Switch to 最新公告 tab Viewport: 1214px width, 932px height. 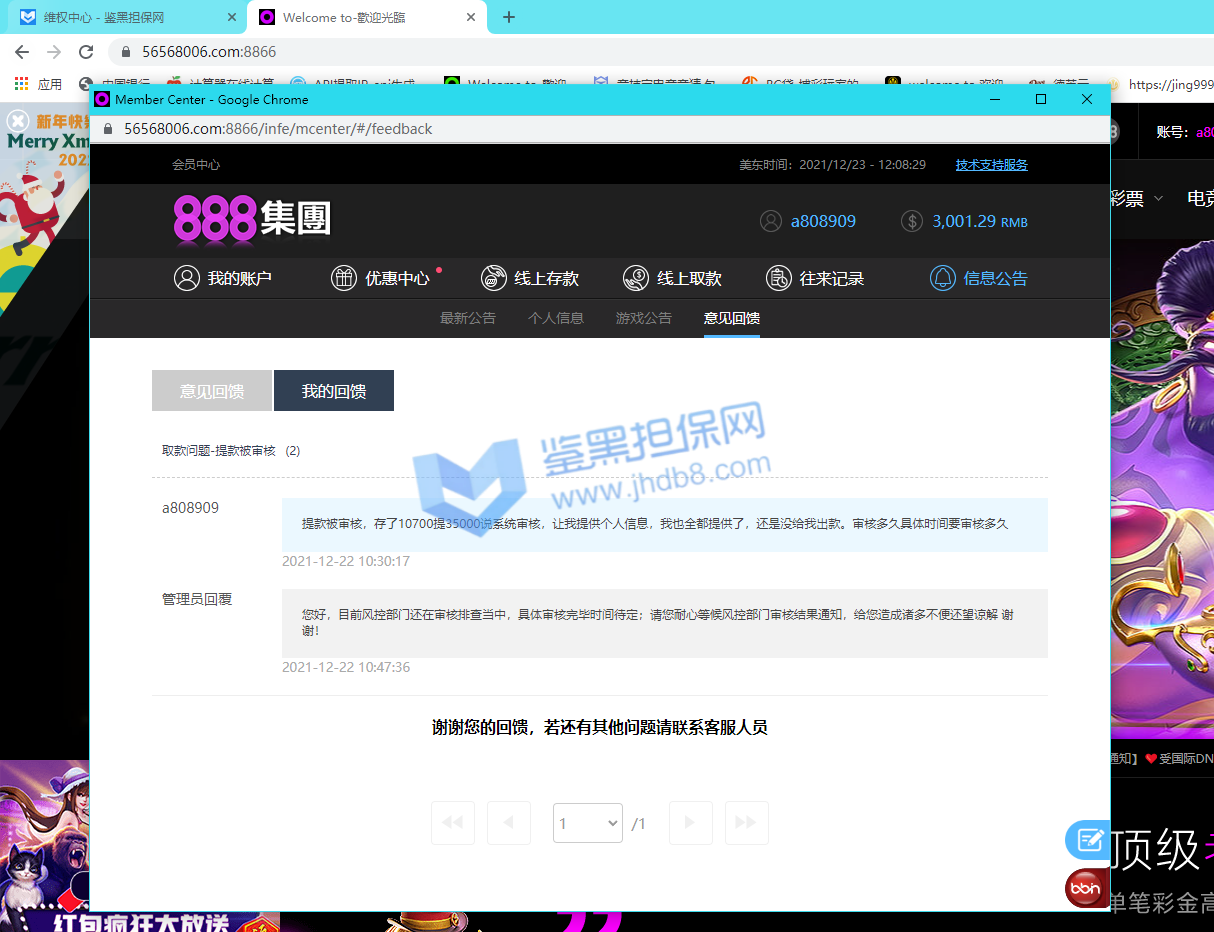(x=468, y=318)
